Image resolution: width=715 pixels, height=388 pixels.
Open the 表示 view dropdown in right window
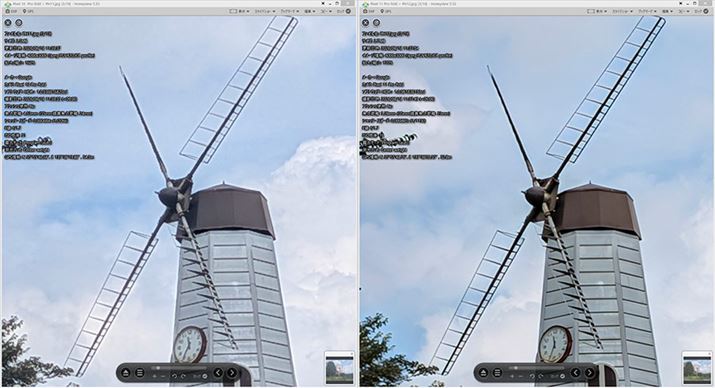pos(597,11)
